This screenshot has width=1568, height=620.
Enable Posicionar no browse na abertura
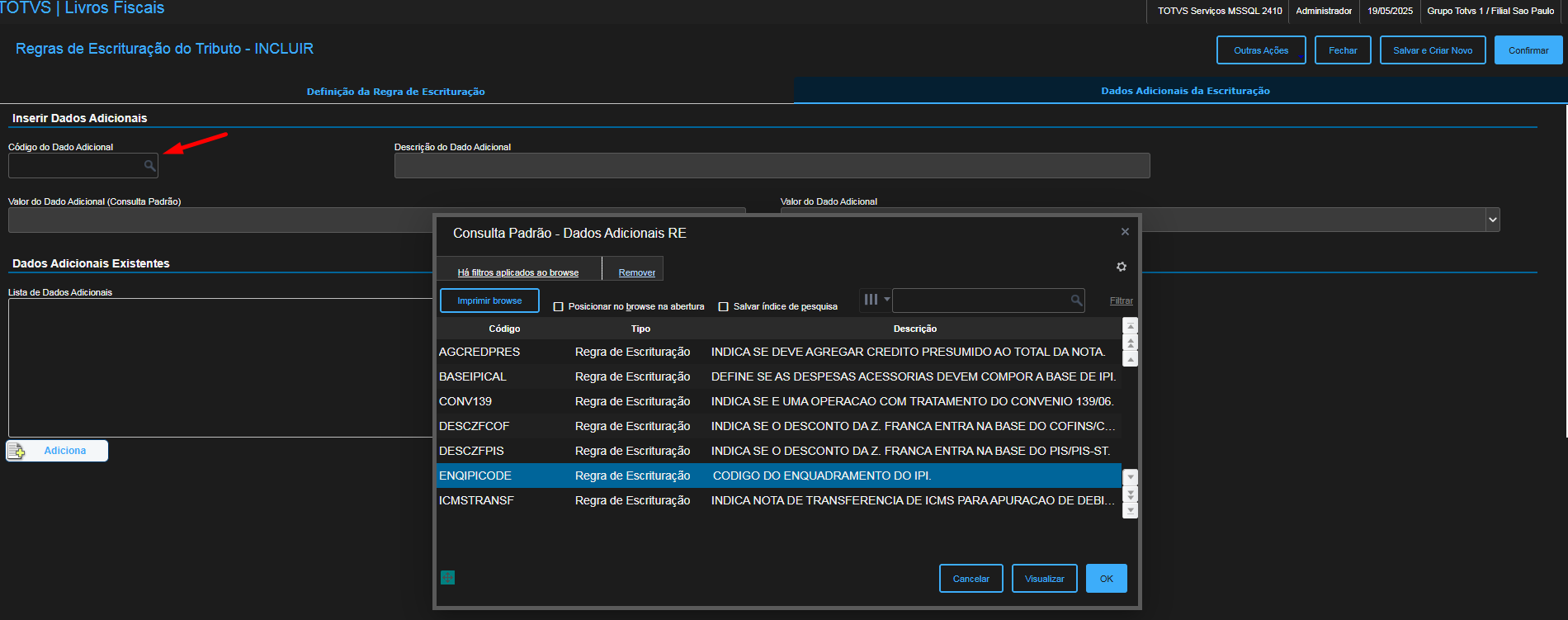559,306
